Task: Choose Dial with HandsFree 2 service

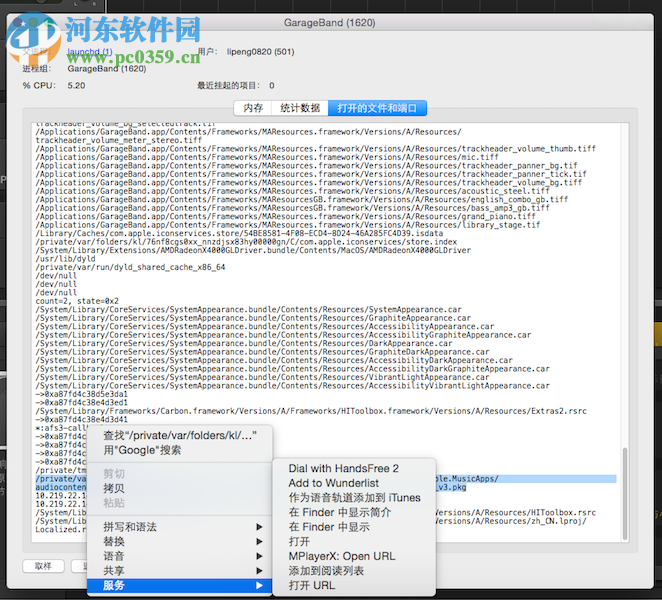Action: coord(354,468)
